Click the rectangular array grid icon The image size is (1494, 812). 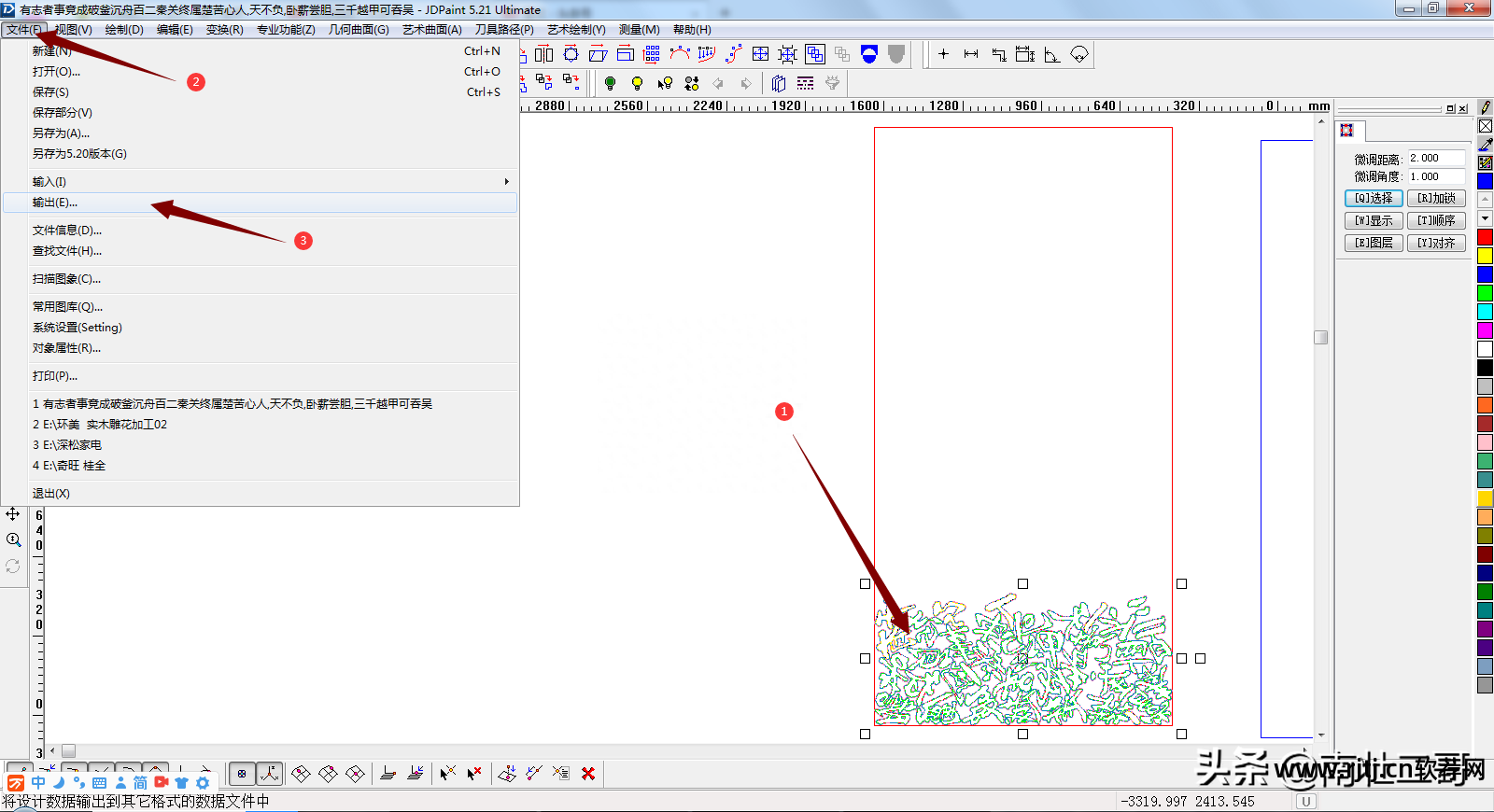tap(652, 54)
